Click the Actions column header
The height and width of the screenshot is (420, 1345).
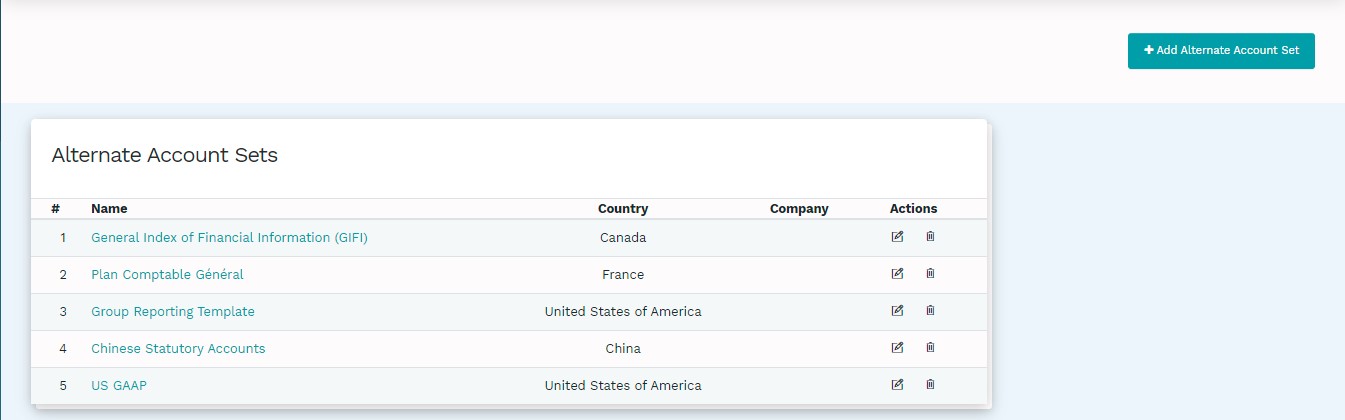[913, 209]
